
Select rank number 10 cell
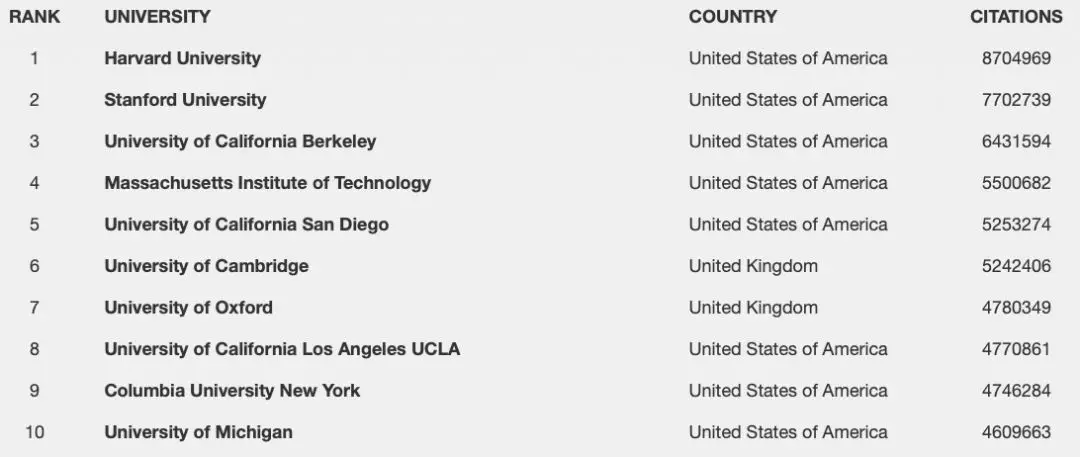pos(35,432)
